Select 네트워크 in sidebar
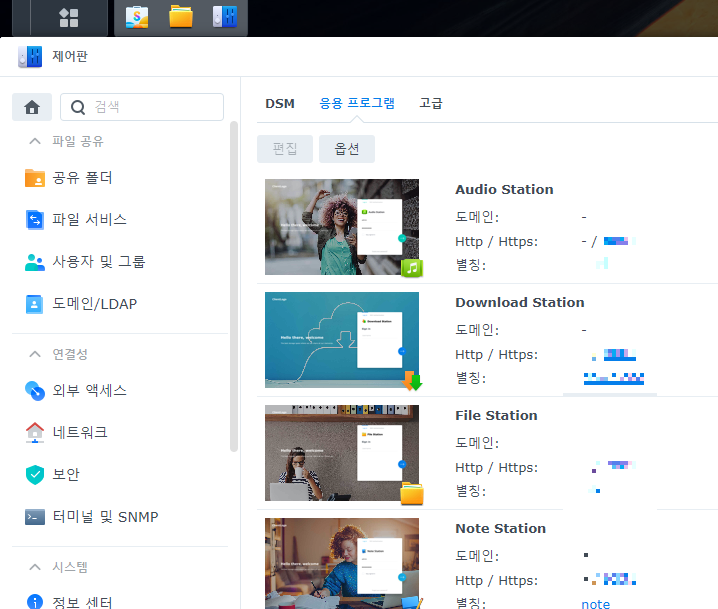 click(80, 432)
